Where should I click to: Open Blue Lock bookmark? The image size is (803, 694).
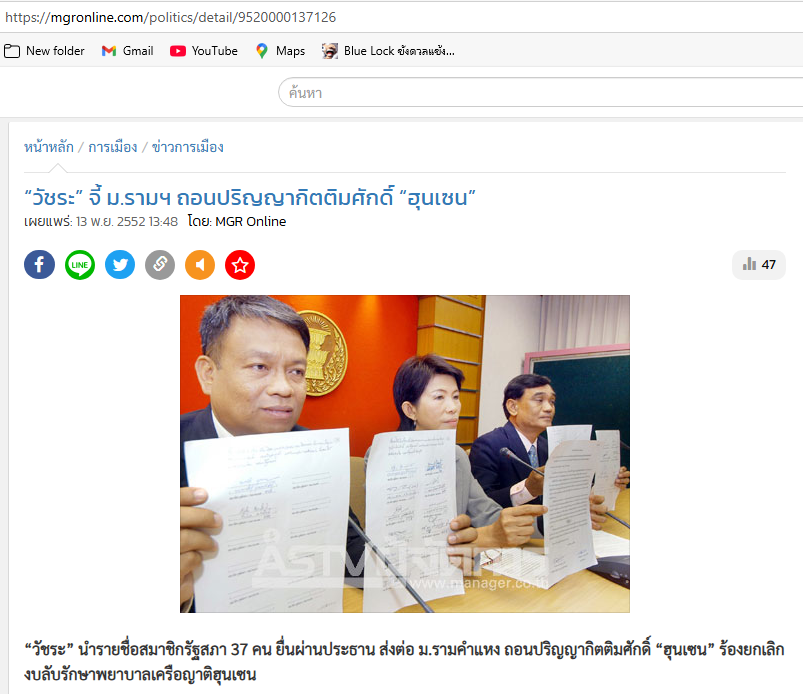click(388, 51)
